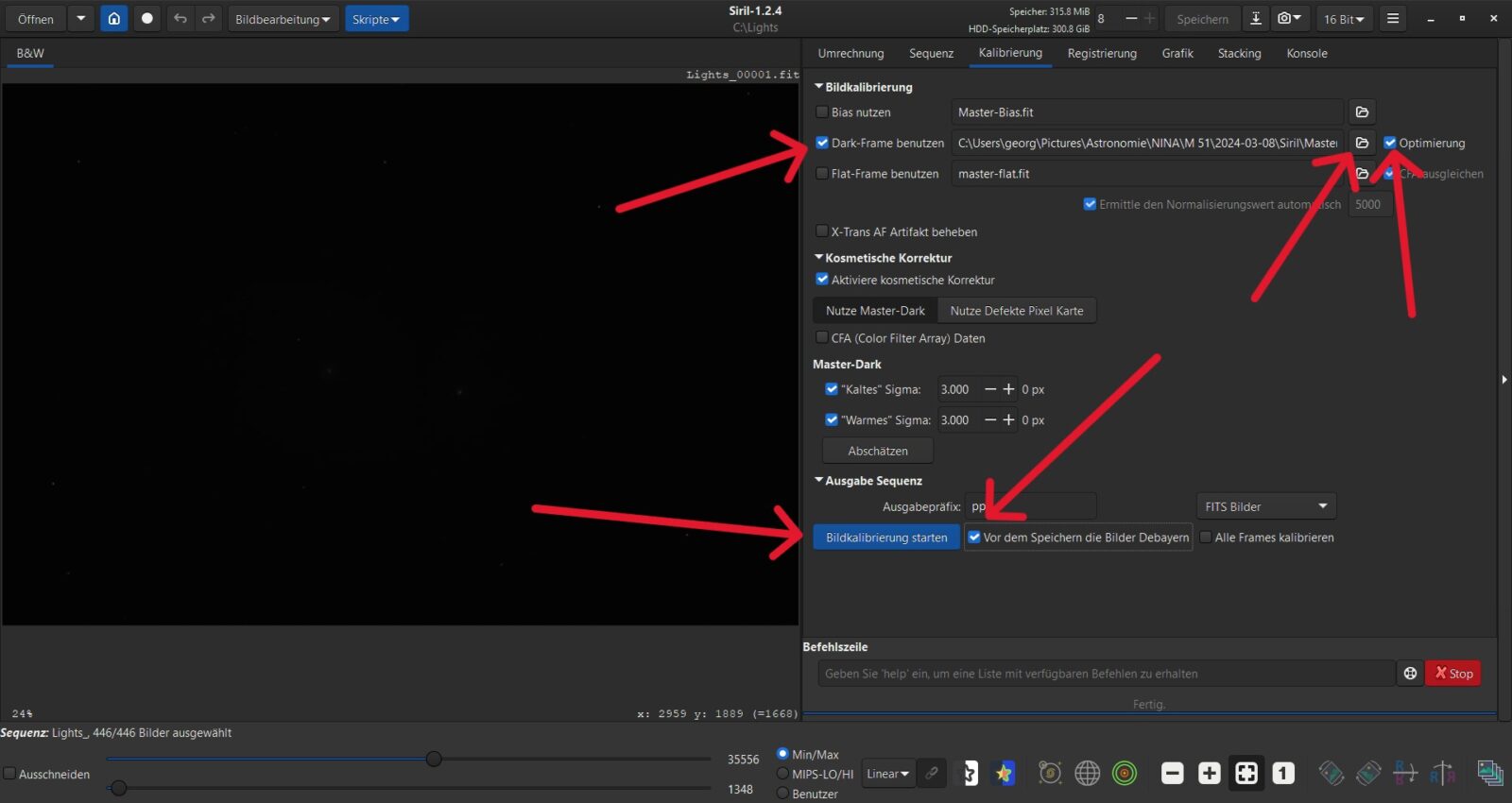Collapse the Bildkalibrierung section
This screenshot has width=1512, height=803.
click(x=819, y=87)
